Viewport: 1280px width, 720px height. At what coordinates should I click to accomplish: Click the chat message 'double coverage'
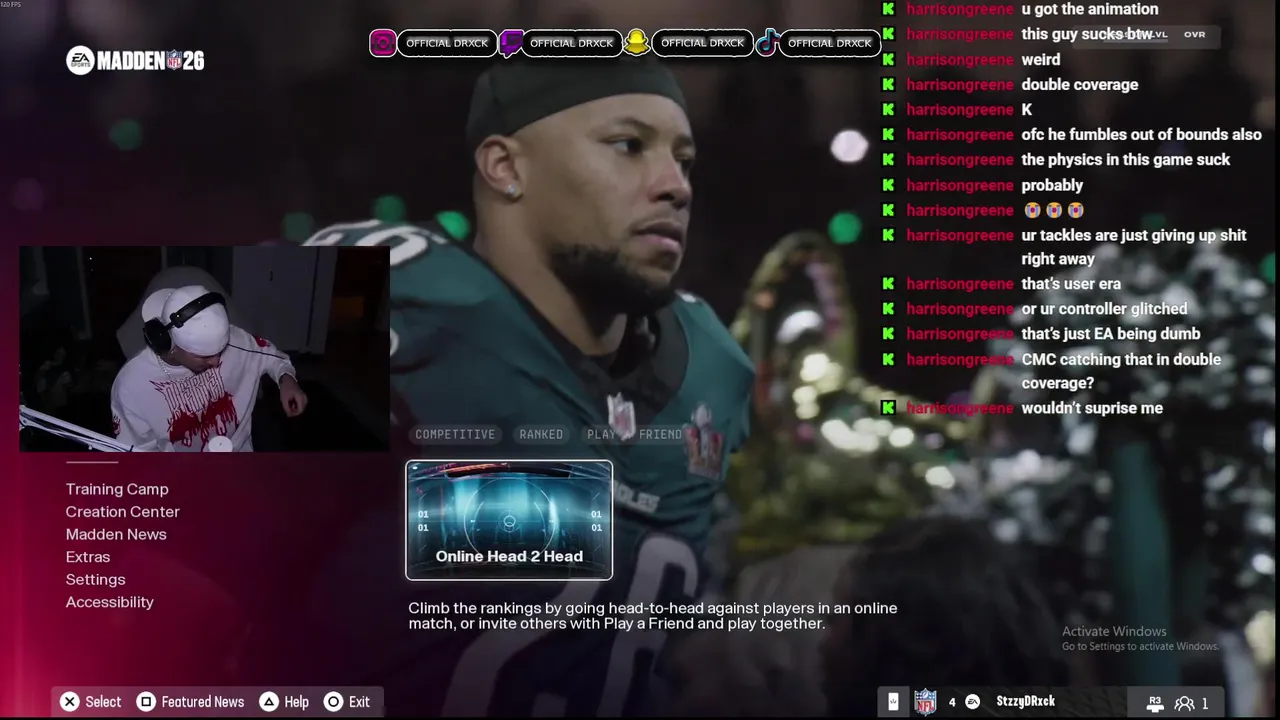(x=1080, y=85)
